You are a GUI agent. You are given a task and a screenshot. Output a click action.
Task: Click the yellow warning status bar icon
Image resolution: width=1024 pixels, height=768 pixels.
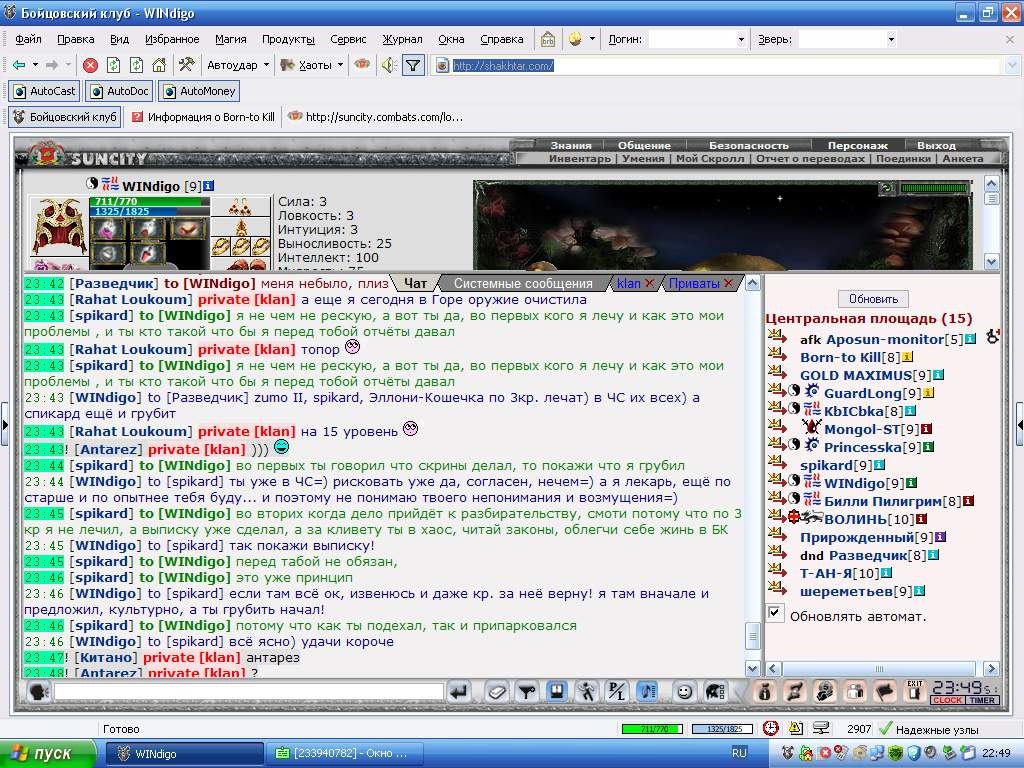click(x=796, y=728)
